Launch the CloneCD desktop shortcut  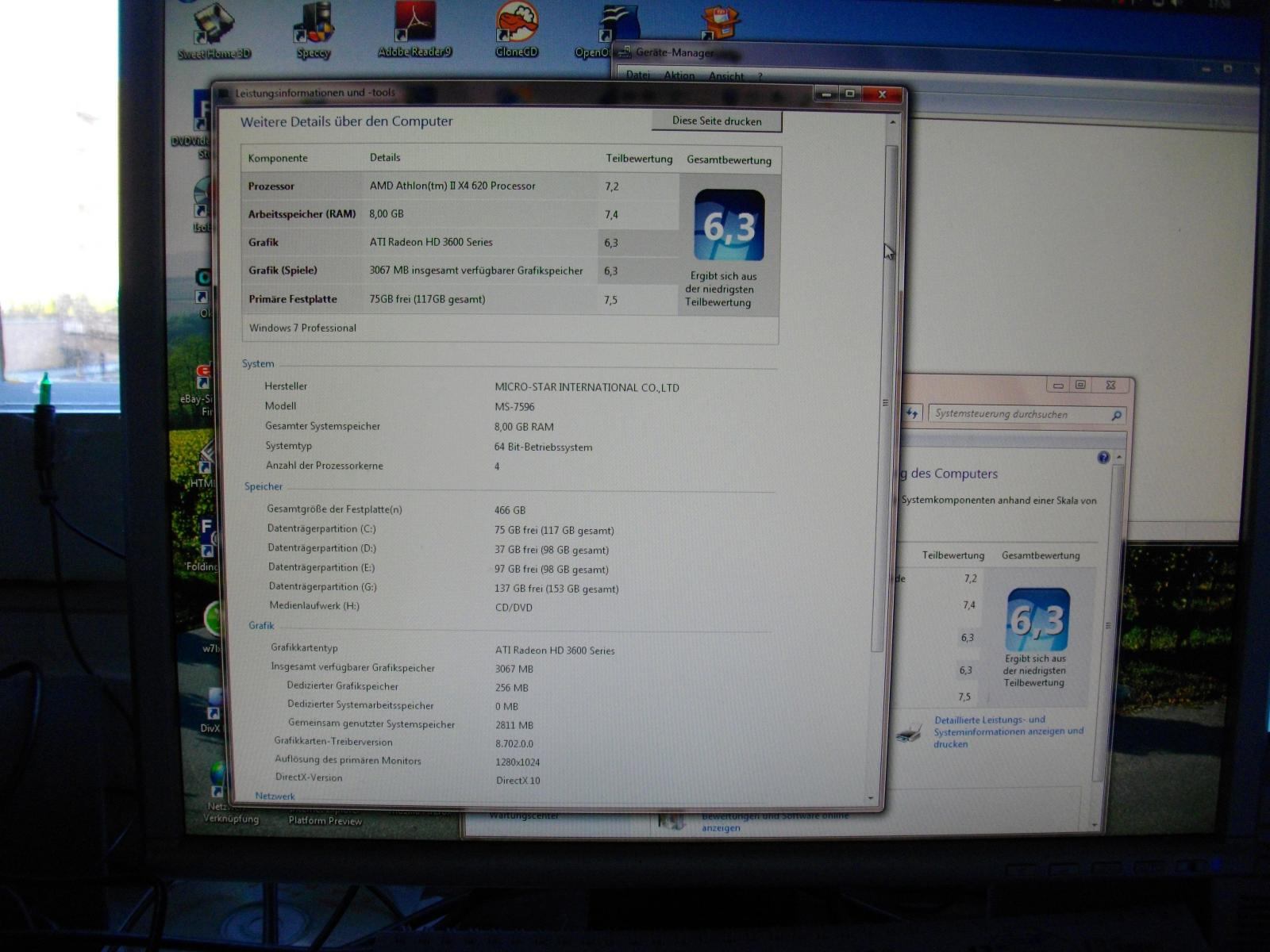click(517, 30)
